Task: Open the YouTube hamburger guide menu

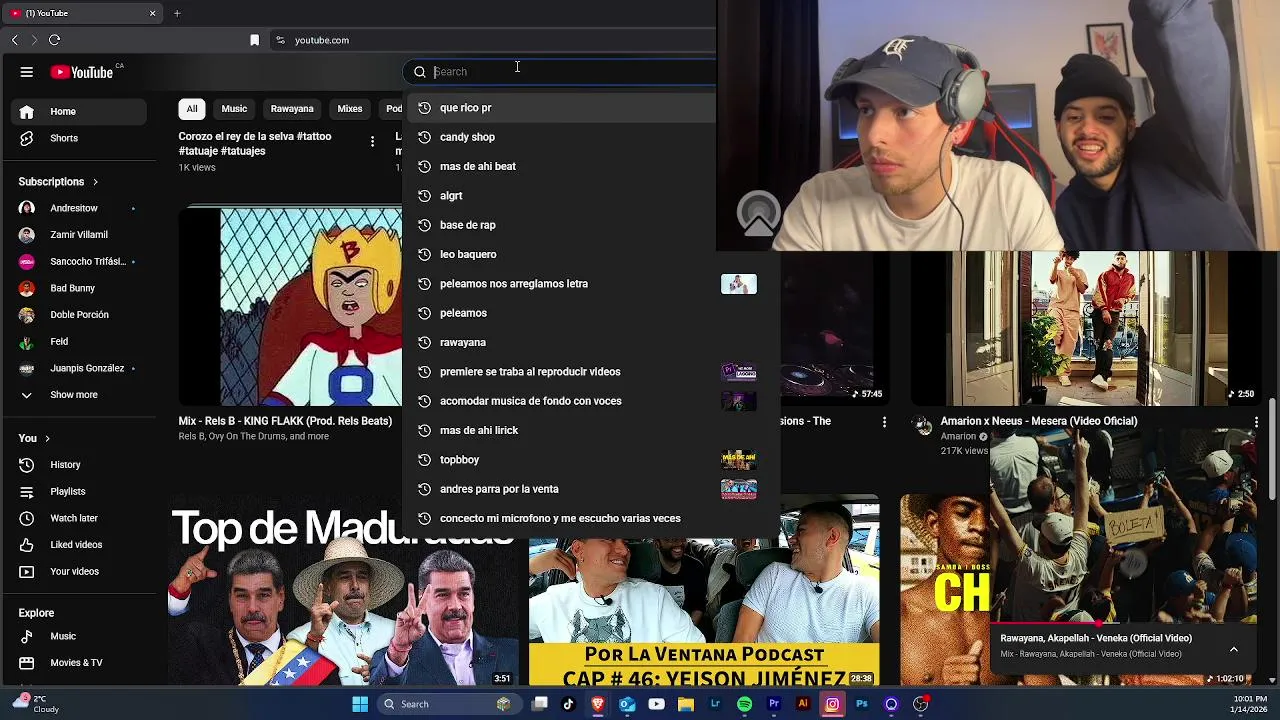Action: point(27,72)
